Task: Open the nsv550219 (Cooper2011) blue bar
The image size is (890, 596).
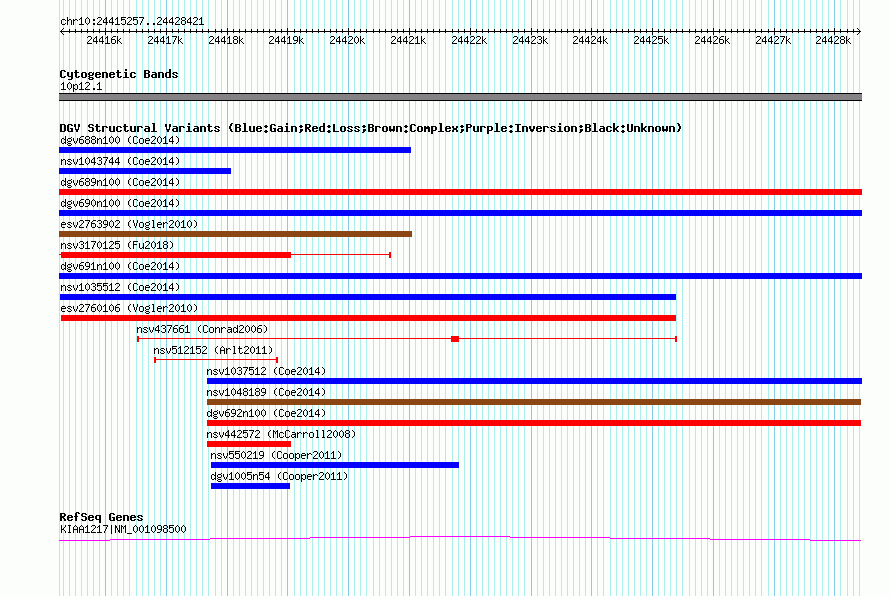Action: (x=335, y=465)
